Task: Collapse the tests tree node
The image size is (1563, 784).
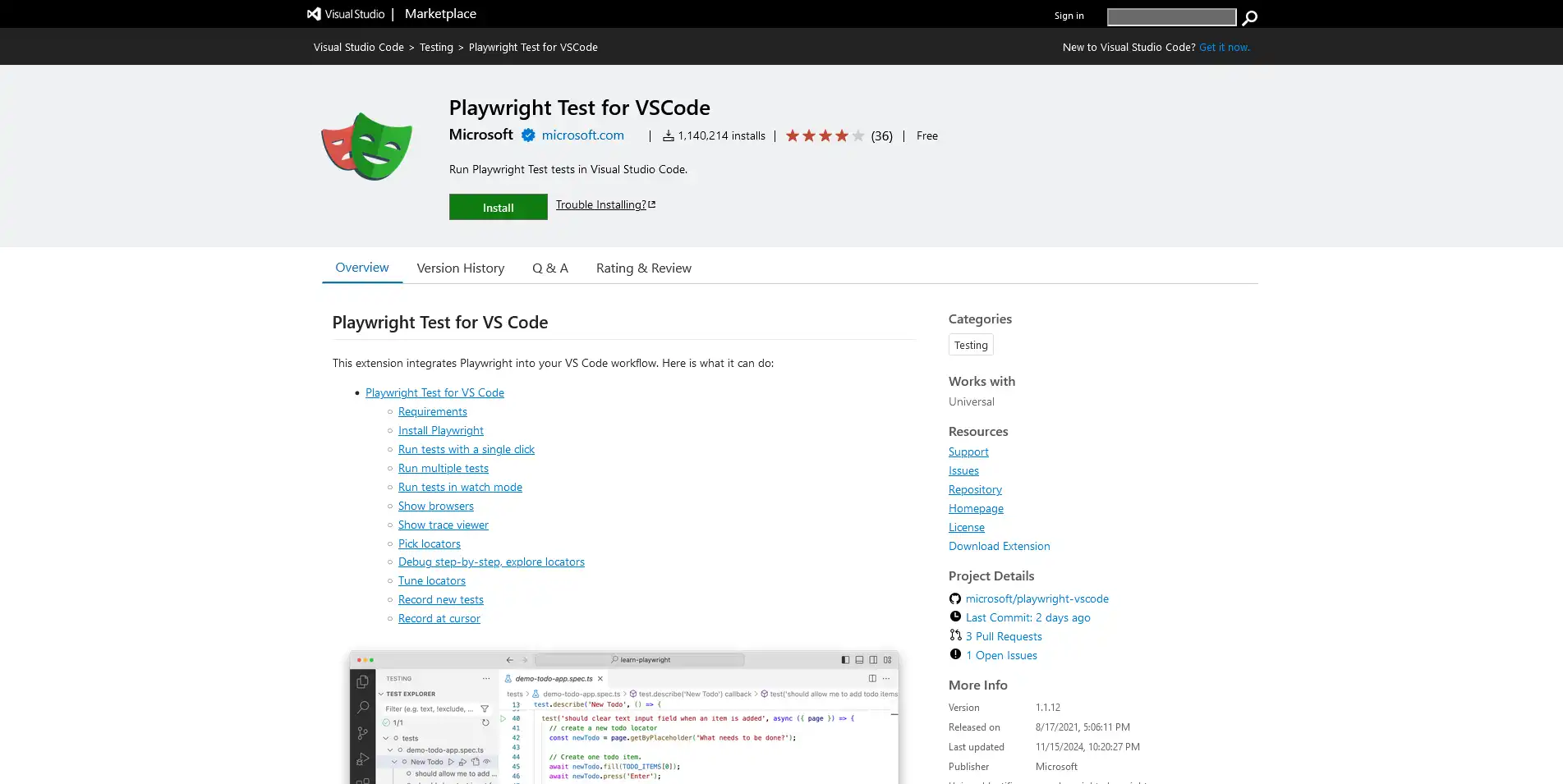Action: click(386, 738)
